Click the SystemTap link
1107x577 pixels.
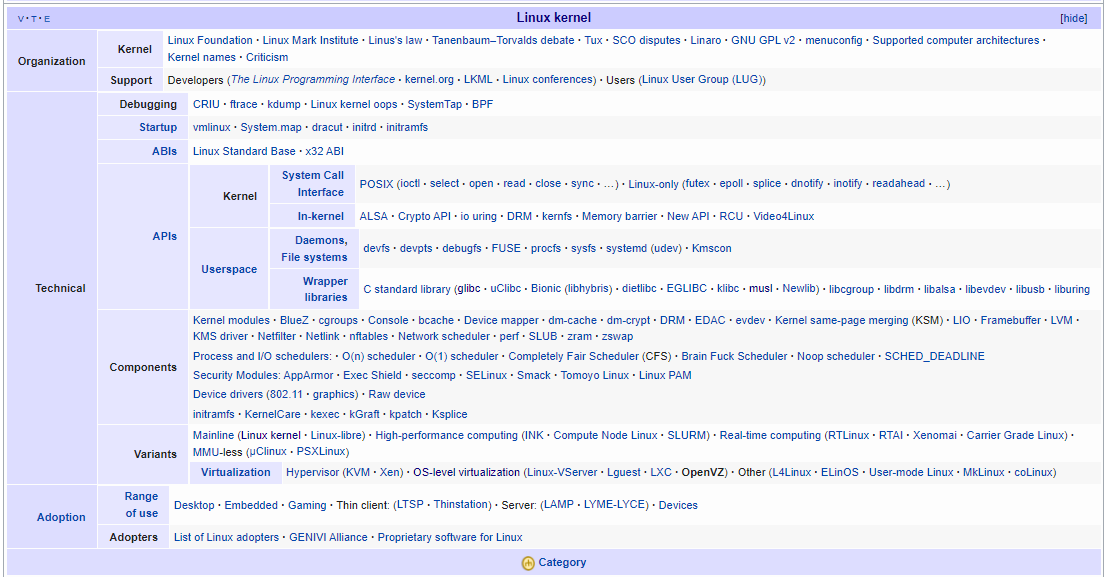coord(434,104)
